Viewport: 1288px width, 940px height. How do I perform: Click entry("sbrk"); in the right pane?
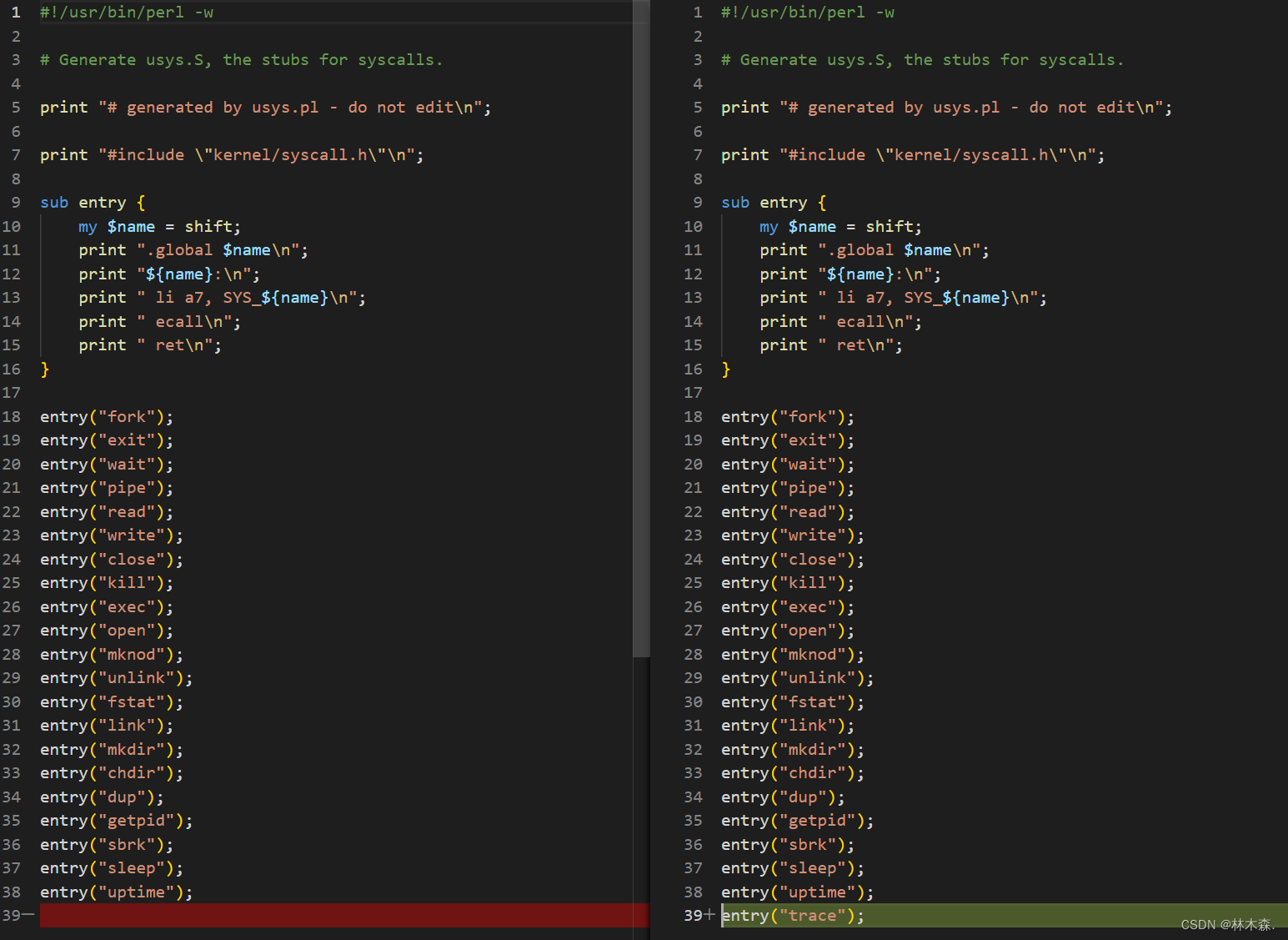click(x=788, y=845)
